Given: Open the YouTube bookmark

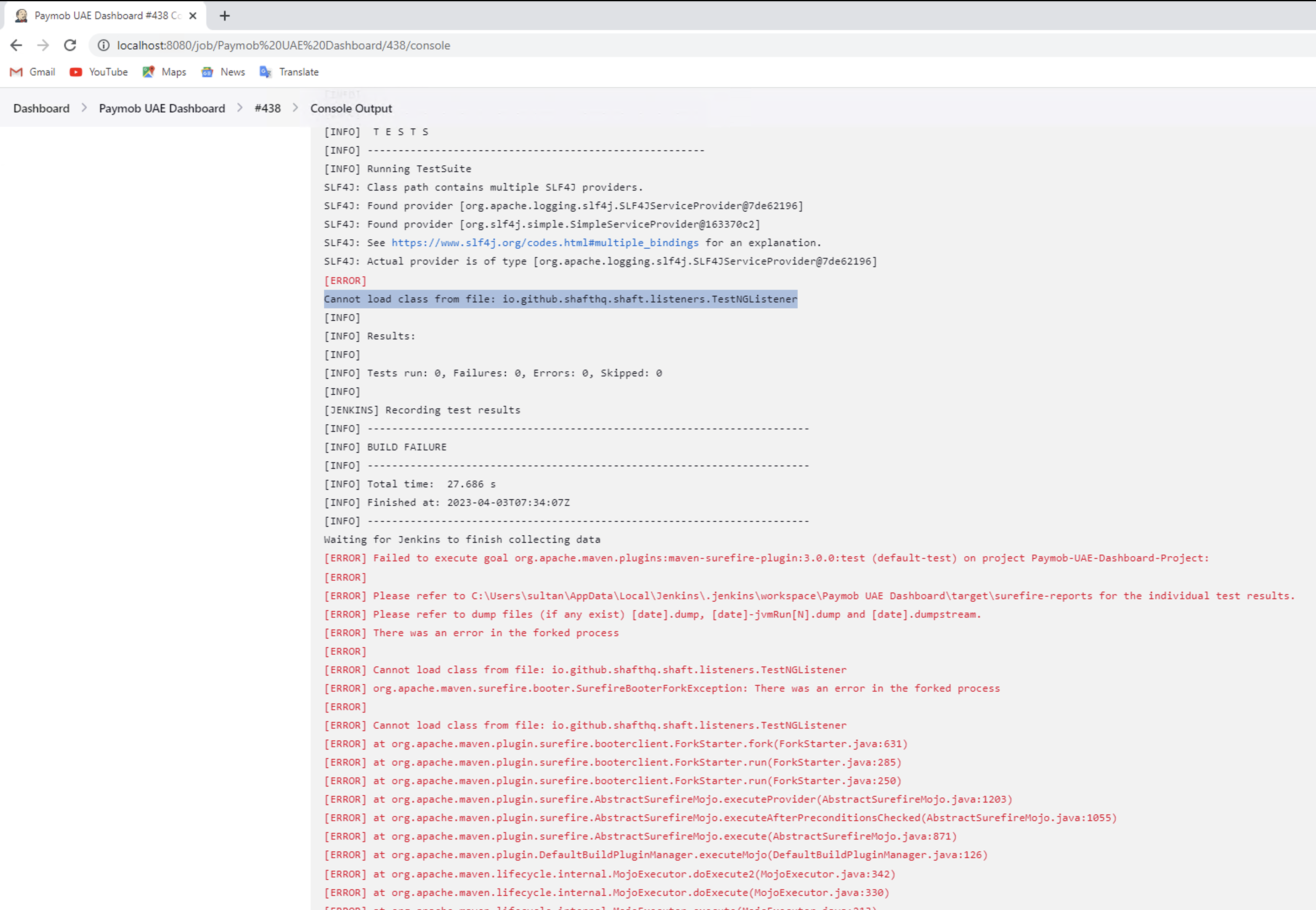Looking at the screenshot, I should [x=99, y=72].
